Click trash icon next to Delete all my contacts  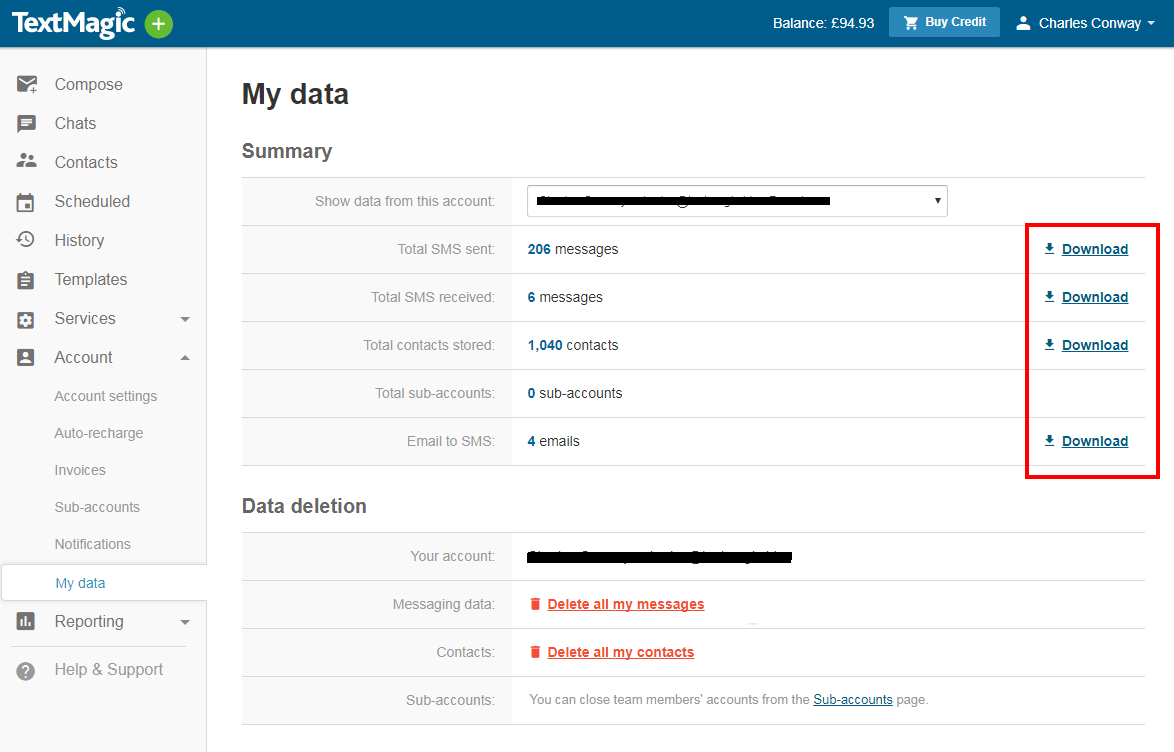point(535,652)
